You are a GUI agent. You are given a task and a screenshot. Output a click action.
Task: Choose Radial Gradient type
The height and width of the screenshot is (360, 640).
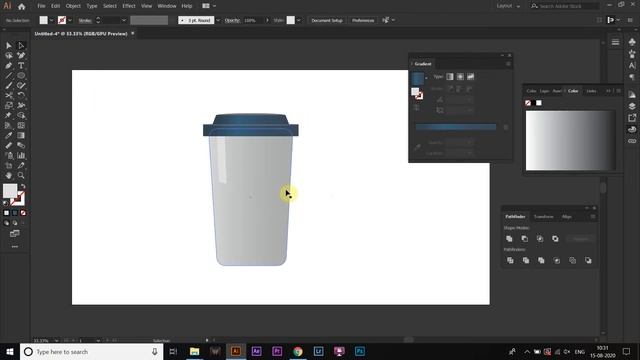tap(460, 77)
